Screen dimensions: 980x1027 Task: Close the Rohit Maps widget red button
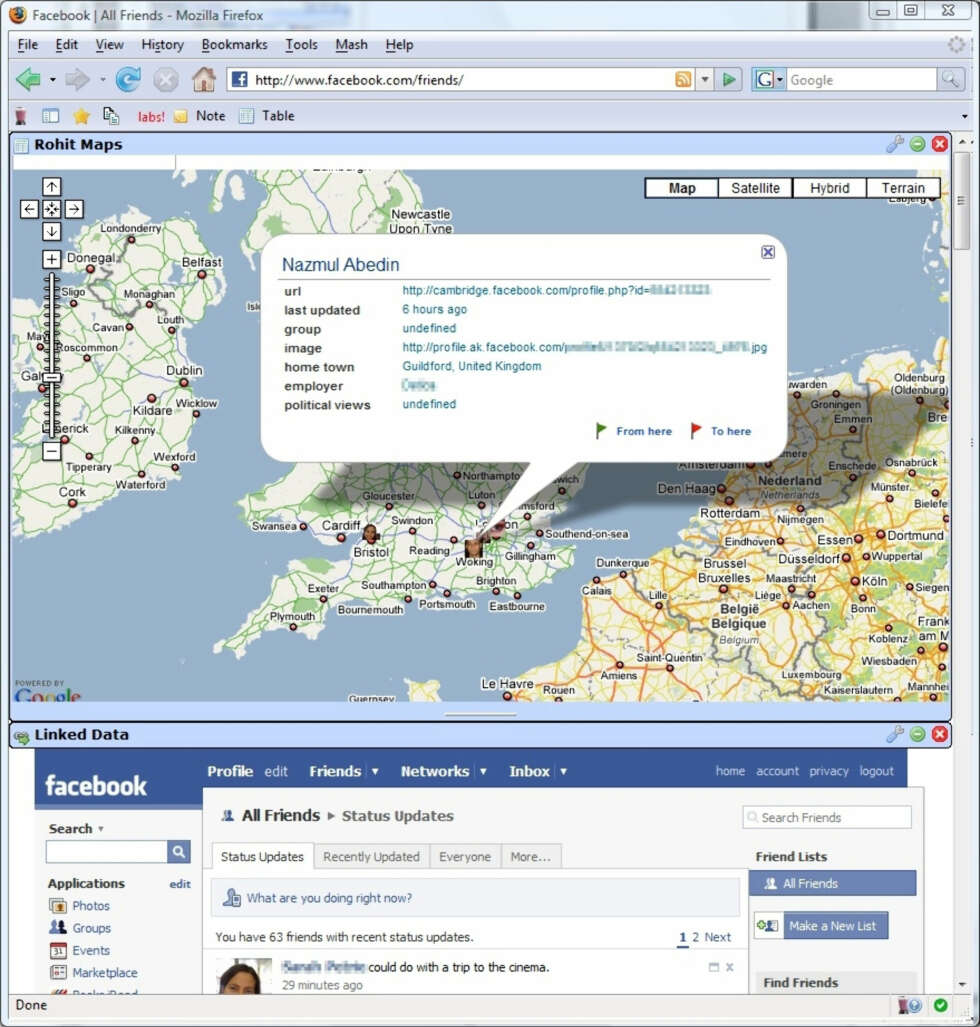939,144
